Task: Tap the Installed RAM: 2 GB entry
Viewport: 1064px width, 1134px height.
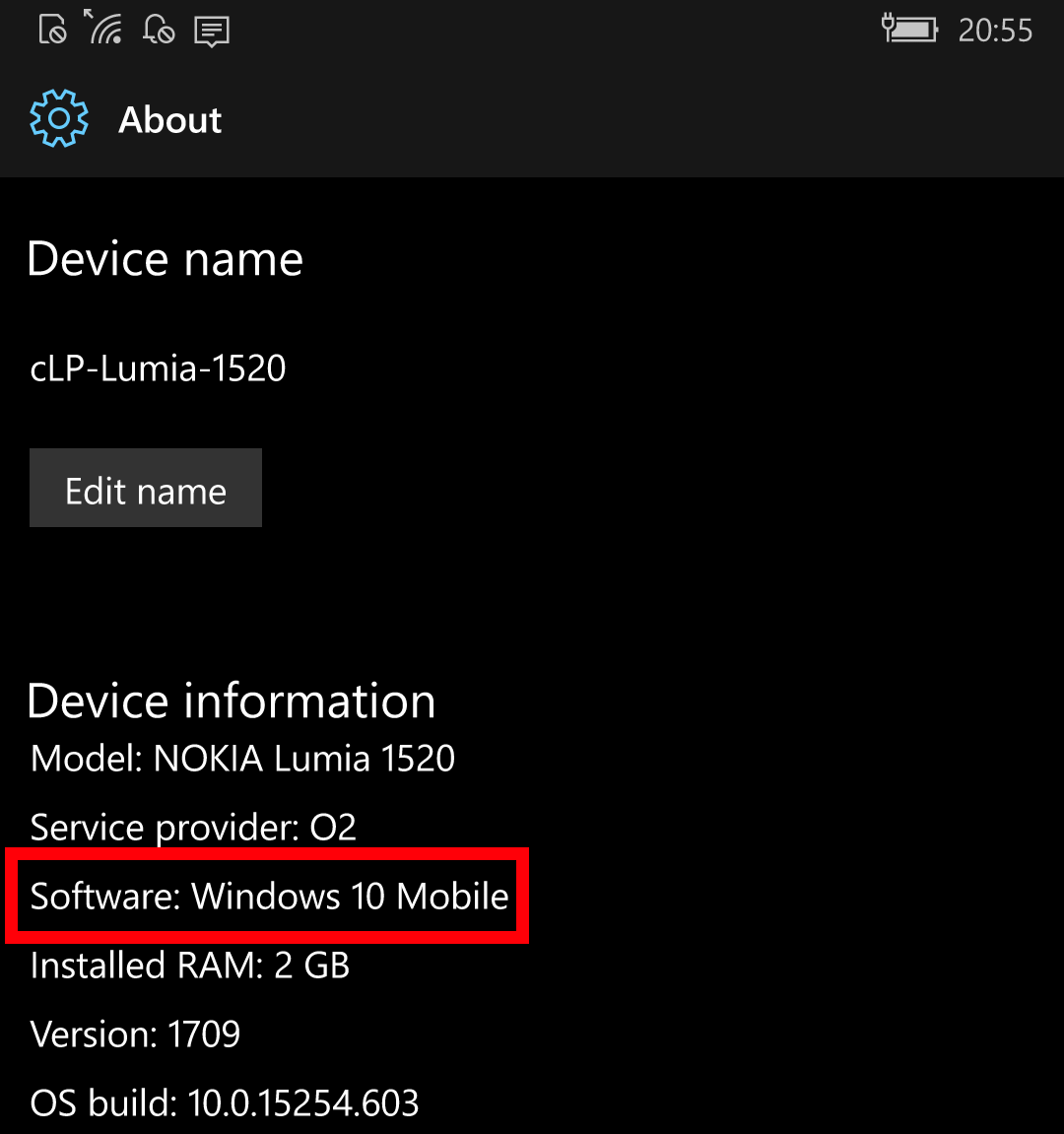Action: click(x=190, y=966)
